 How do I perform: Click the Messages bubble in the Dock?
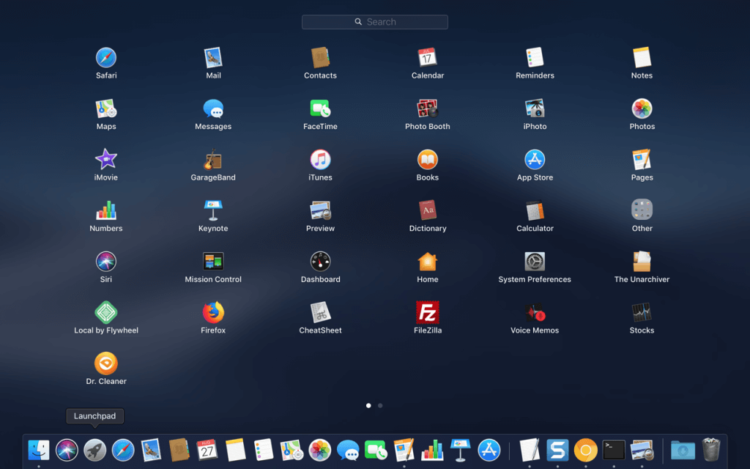[348, 450]
